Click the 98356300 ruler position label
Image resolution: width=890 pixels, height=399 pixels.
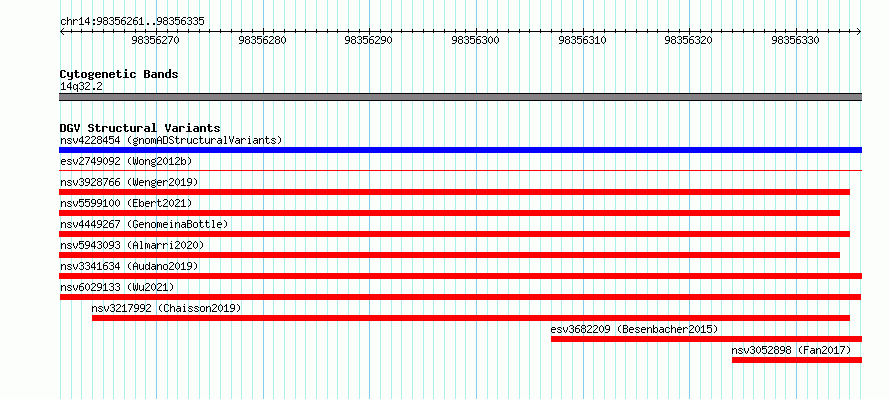tap(476, 40)
